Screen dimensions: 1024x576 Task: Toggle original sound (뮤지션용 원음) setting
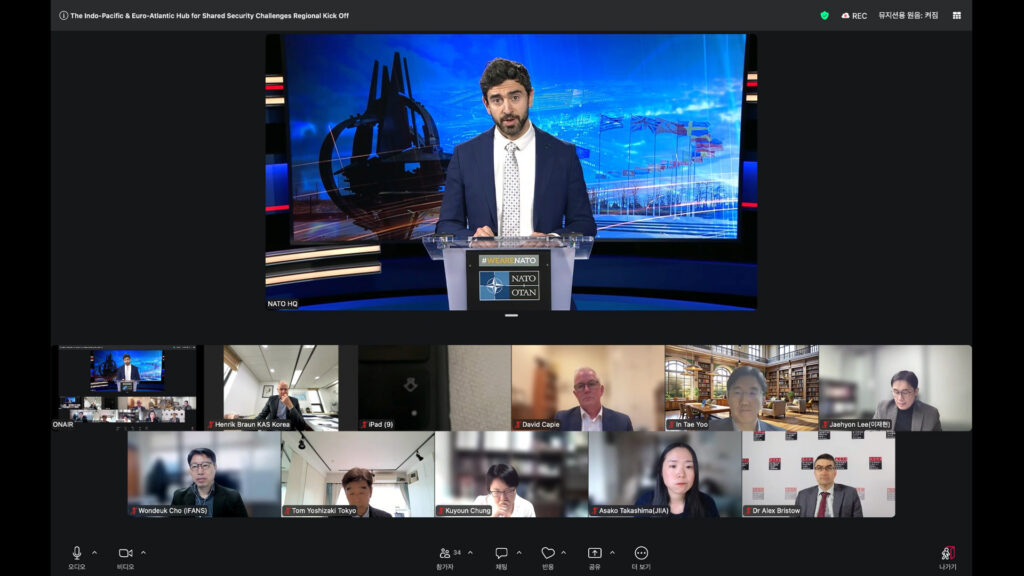point(908,15)
